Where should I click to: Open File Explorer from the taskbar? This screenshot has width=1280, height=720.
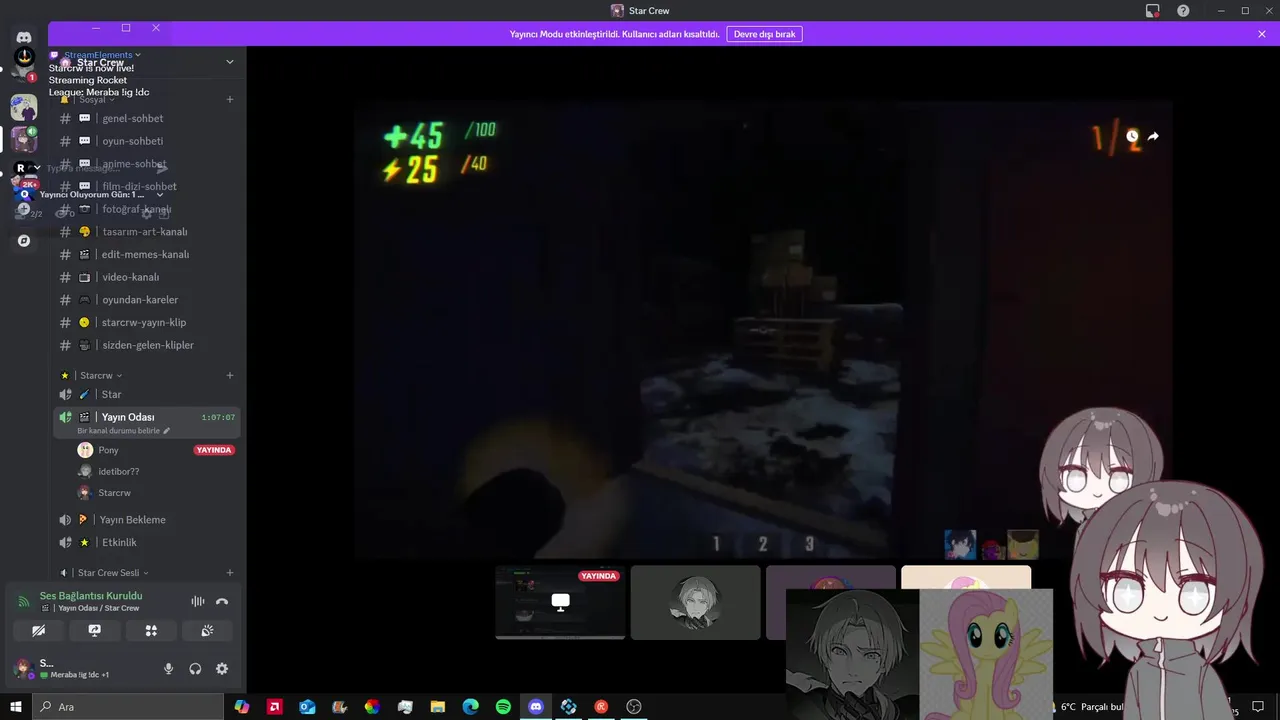tap(438, 707)
